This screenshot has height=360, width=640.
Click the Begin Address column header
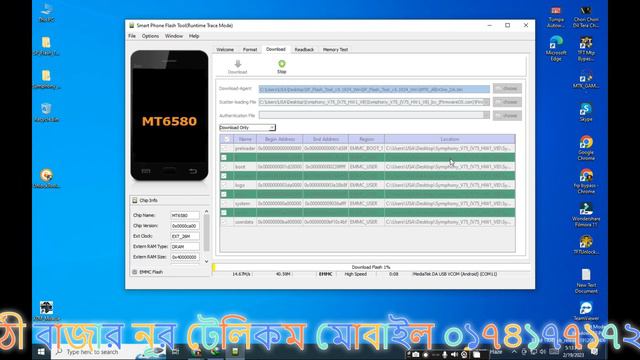pos(280,139)
